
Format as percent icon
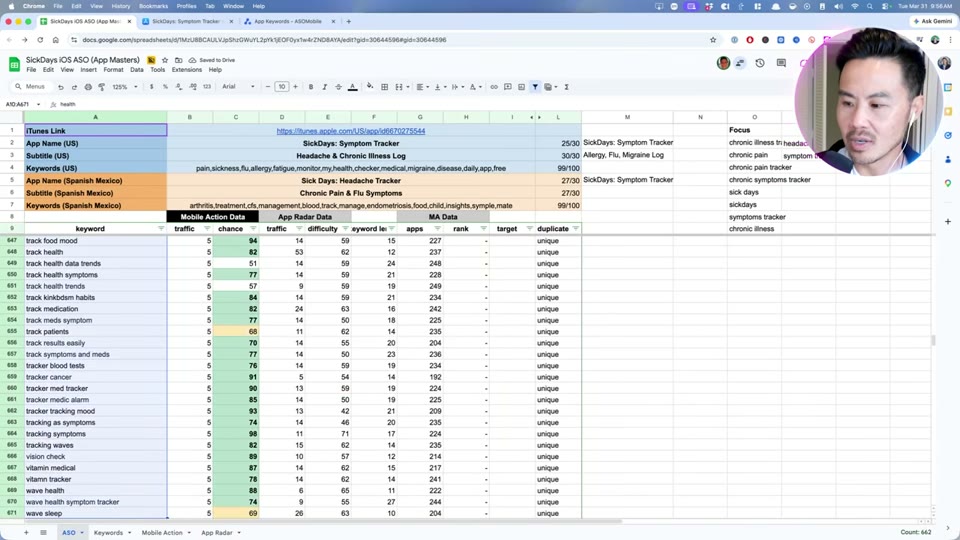[x=165, y=87]
